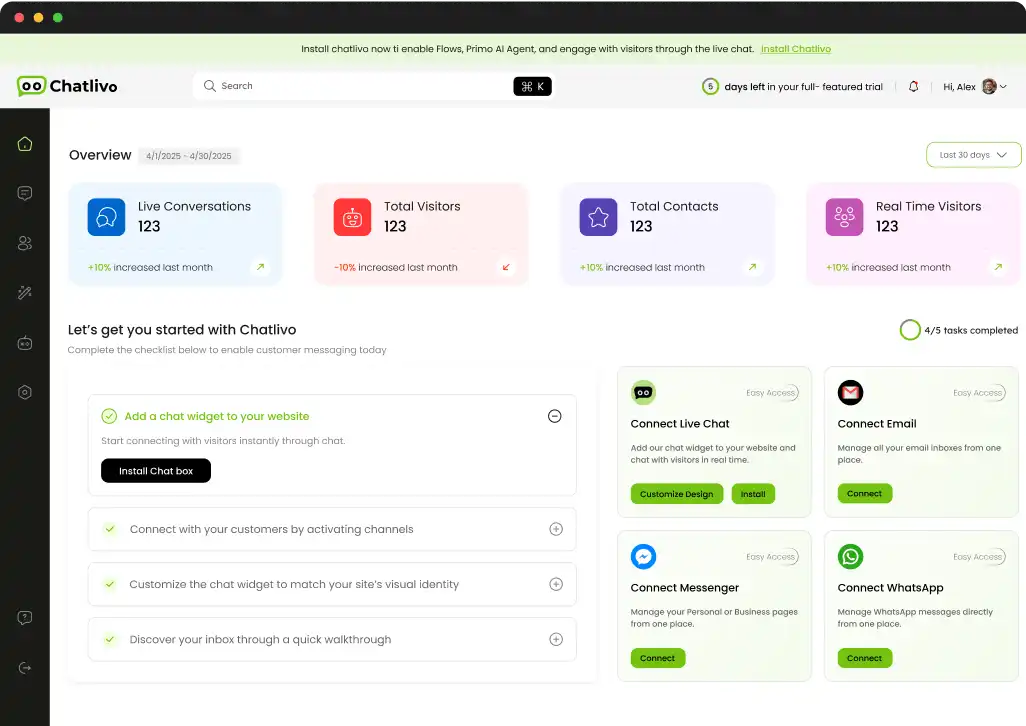Click 'days left in your full- featured trial' text

(803, 86)
